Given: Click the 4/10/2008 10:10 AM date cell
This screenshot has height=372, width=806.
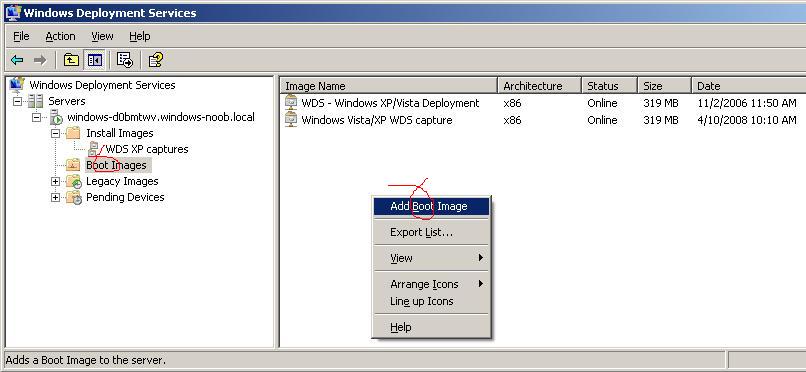Looking at the screenshot, I should pos(747,120).
